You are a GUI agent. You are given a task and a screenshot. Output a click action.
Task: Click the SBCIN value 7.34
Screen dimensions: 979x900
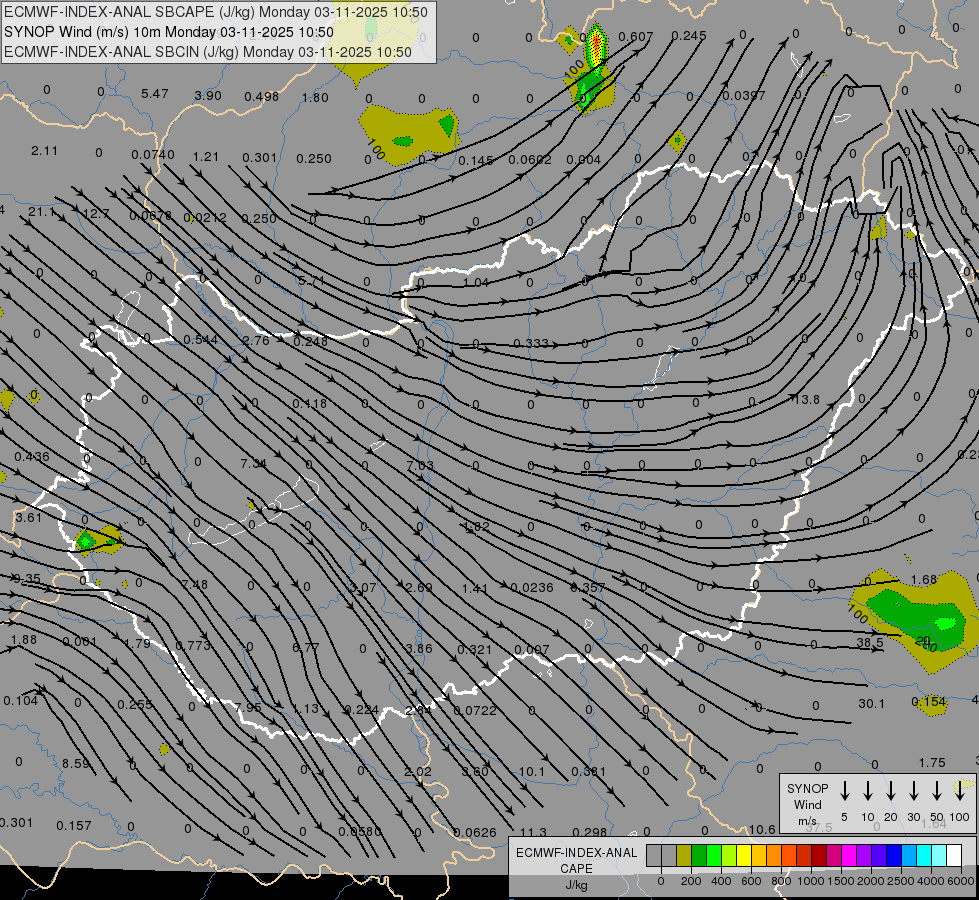click(254, 463)
